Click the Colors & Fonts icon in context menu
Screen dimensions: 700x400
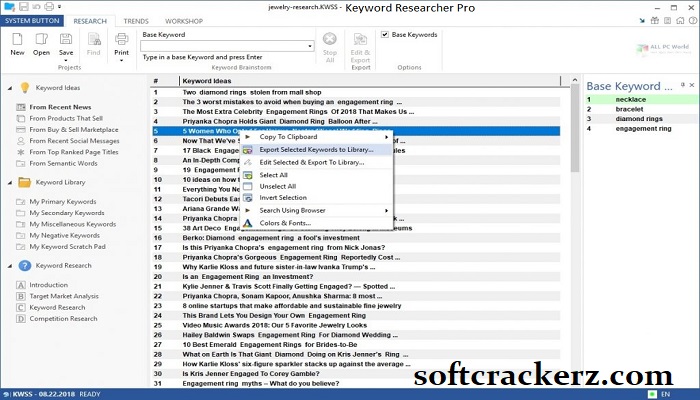point(248,223)
